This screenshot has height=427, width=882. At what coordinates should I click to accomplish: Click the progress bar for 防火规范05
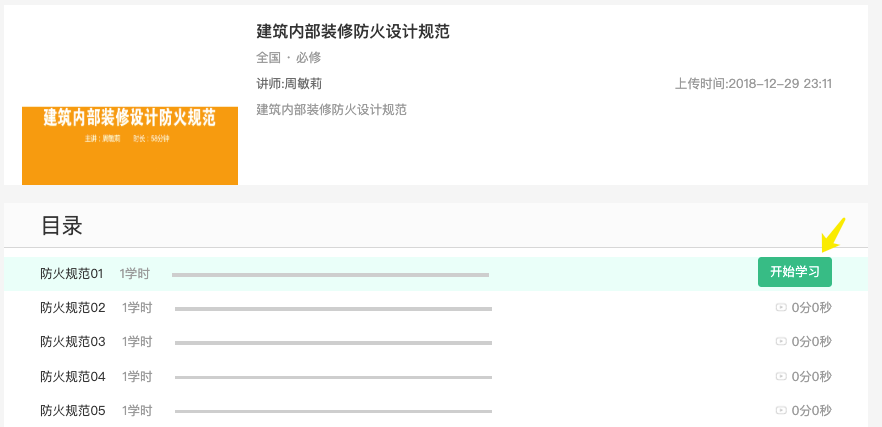(333, 411)
